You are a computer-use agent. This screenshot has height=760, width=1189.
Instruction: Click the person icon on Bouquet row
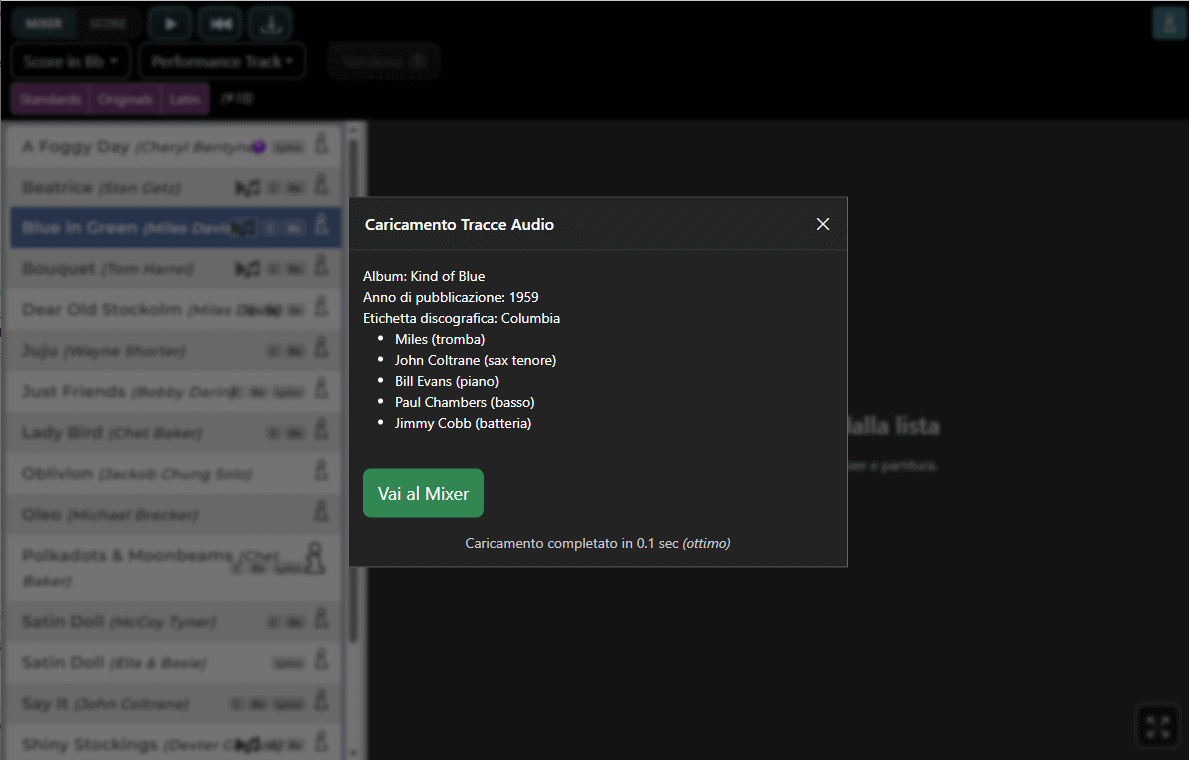coord(322,265)
